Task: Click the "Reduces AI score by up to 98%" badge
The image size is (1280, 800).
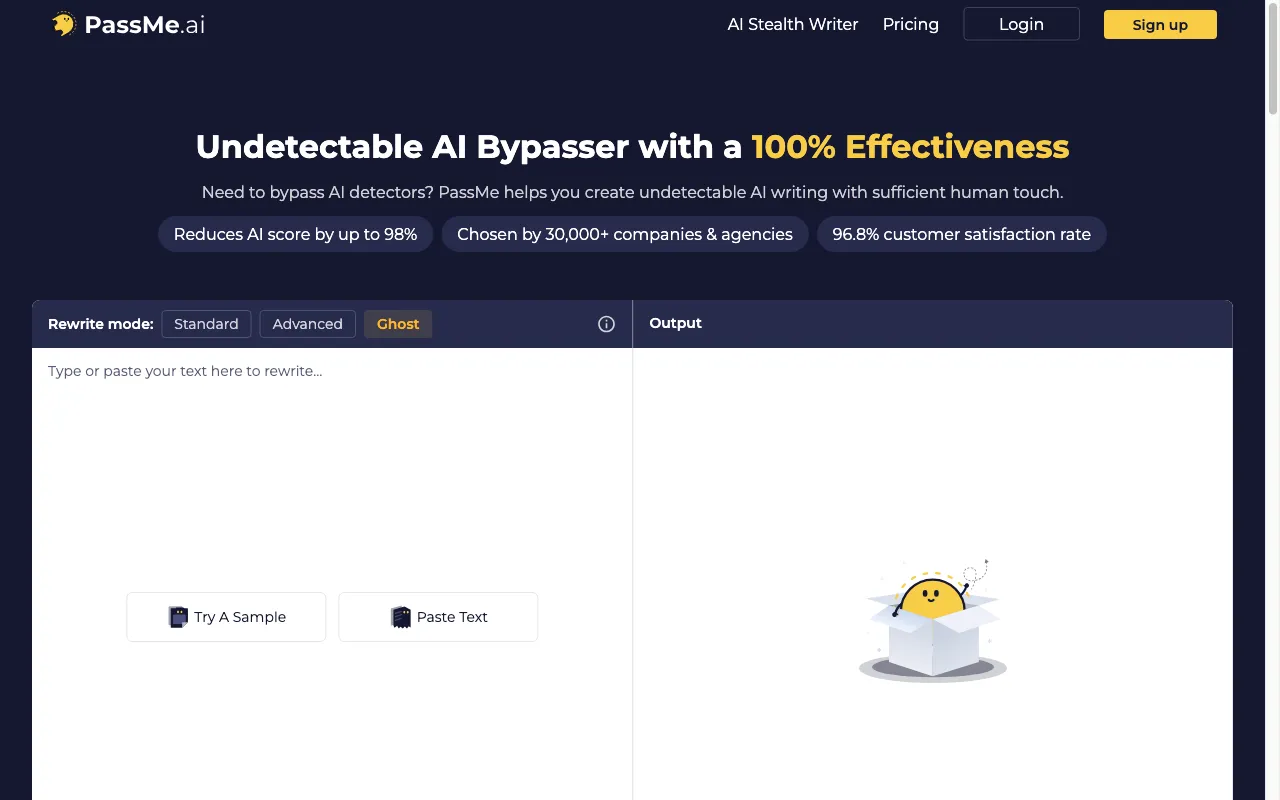Action: pyautogui.click(x=295, y=234)
